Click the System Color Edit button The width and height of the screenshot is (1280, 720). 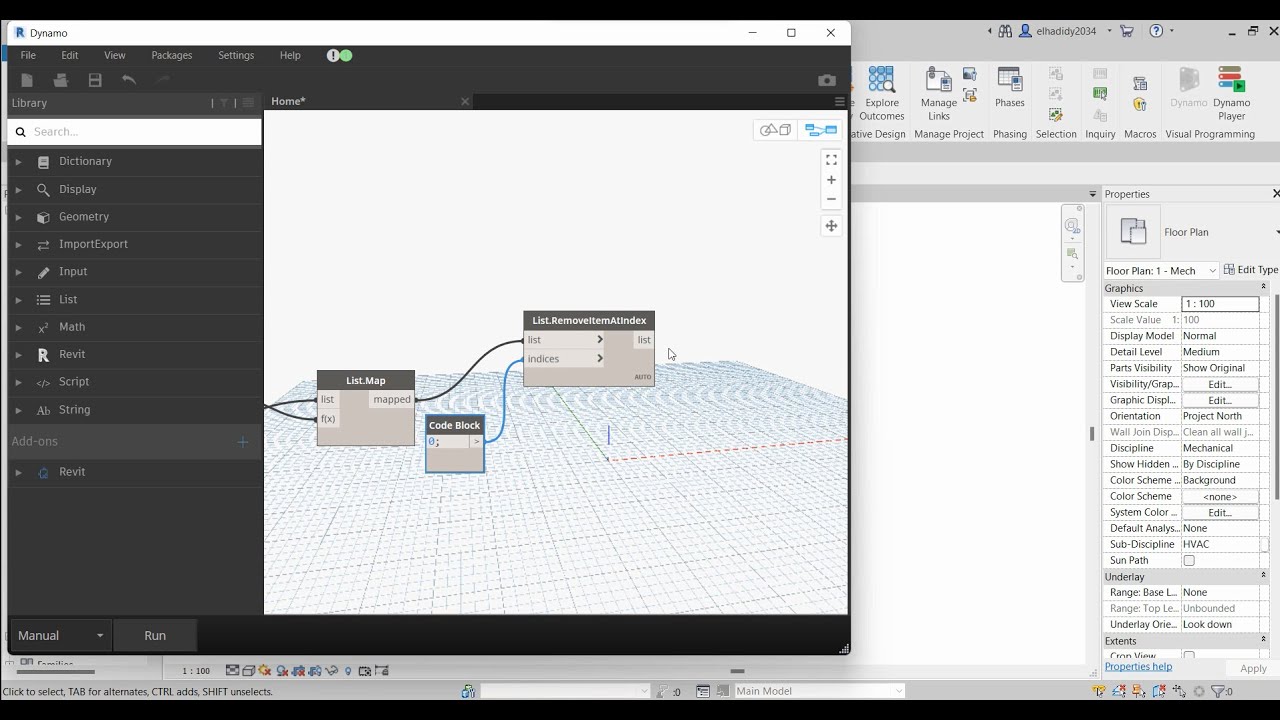pyautogui.click(x=1220, y=512)
